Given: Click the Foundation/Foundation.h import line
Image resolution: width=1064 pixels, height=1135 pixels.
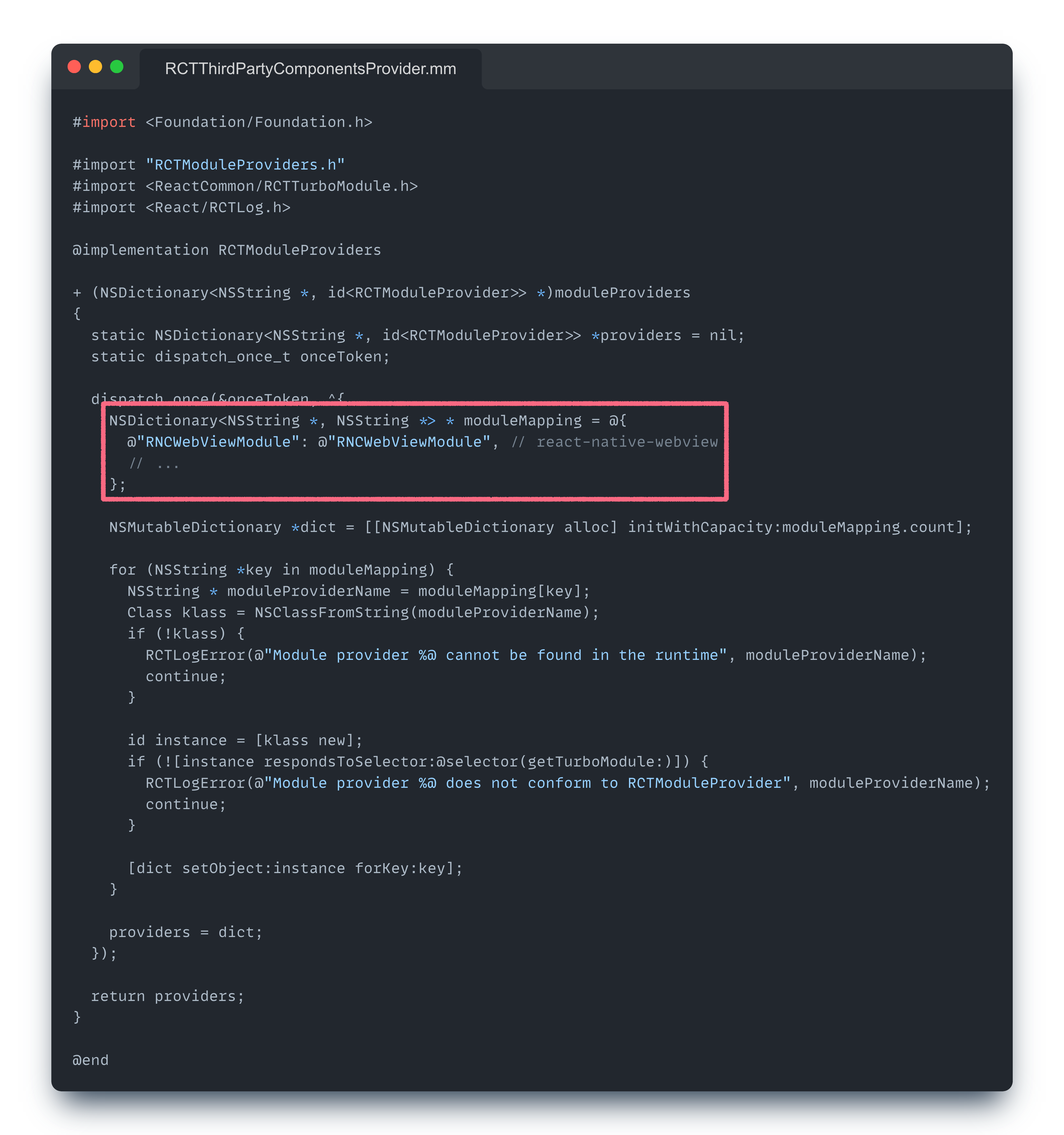Looking at the screenshot, I should click(259, 122).
